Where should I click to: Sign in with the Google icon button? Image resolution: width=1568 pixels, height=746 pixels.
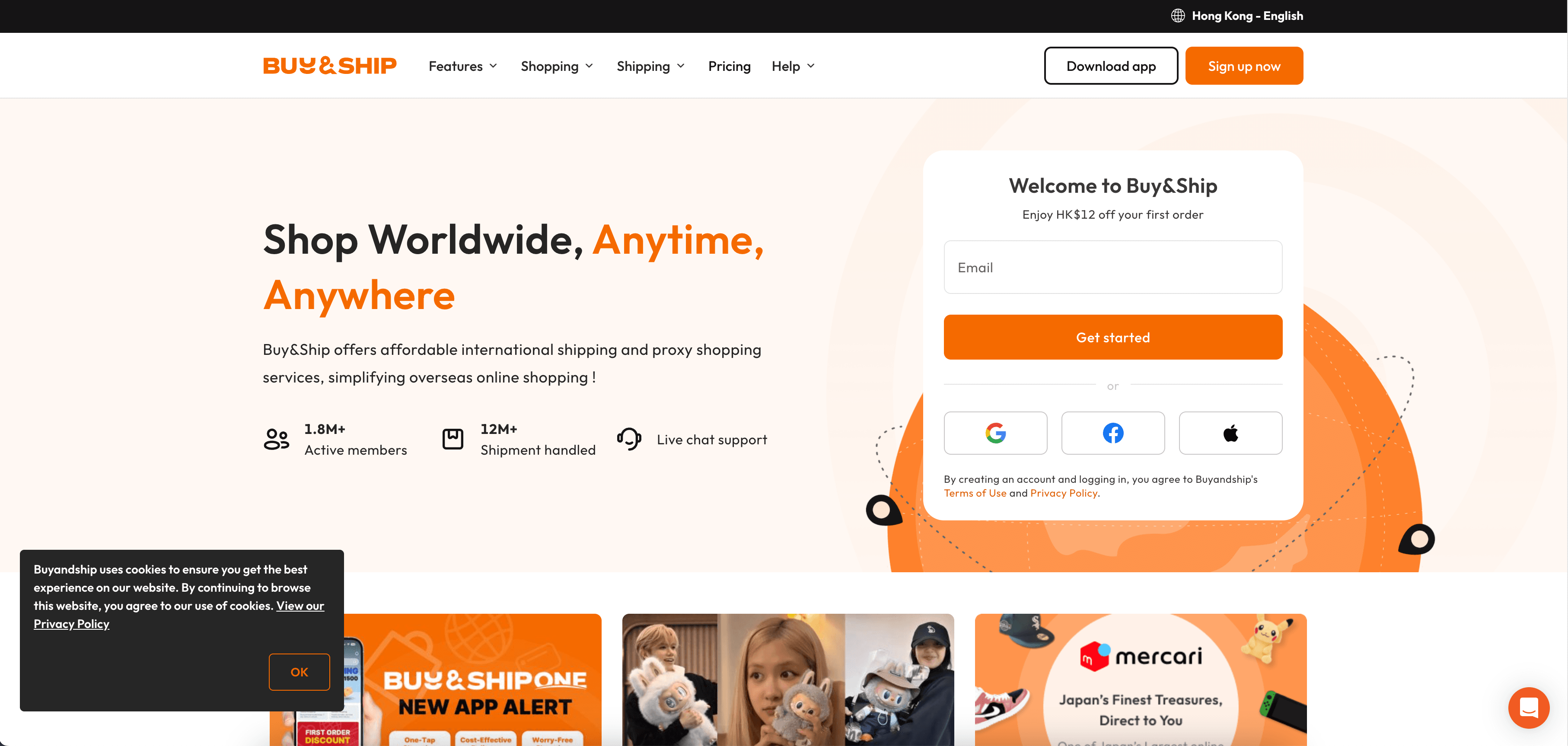tap(995, 433)
